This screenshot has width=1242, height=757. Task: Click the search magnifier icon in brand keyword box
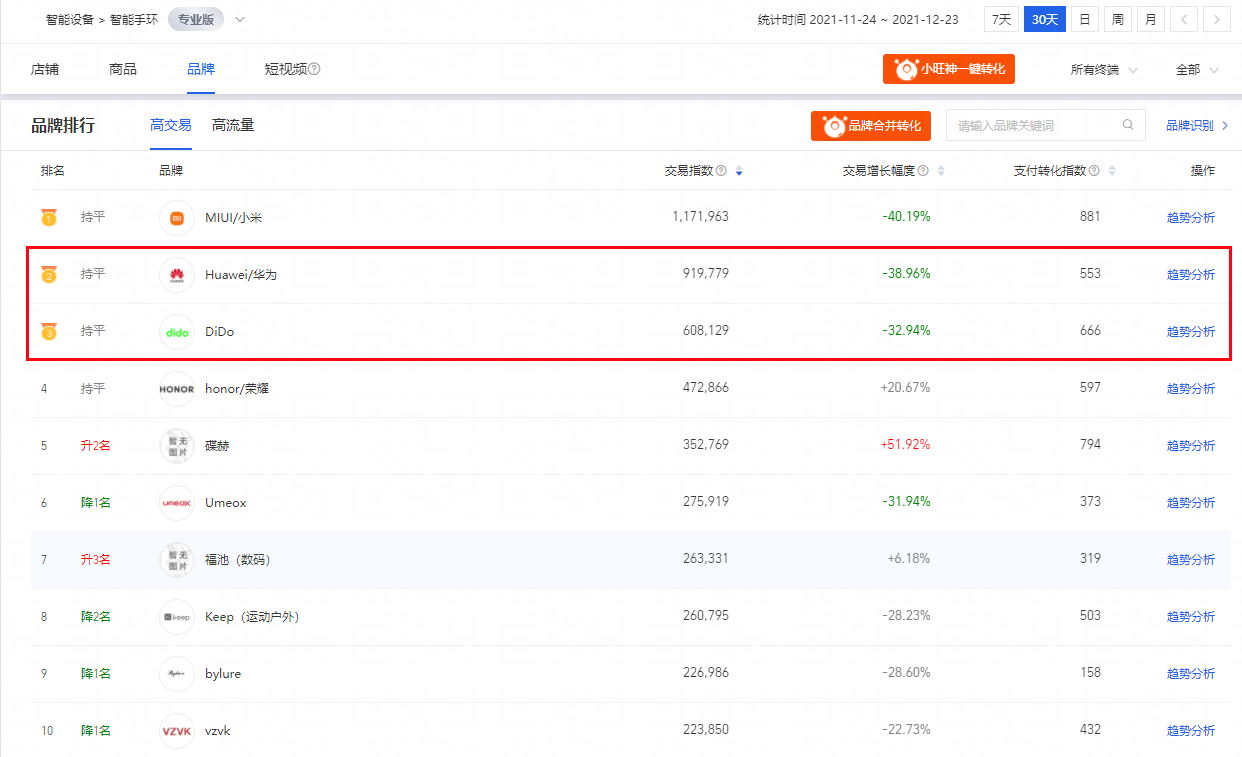tap(1128, 125)
